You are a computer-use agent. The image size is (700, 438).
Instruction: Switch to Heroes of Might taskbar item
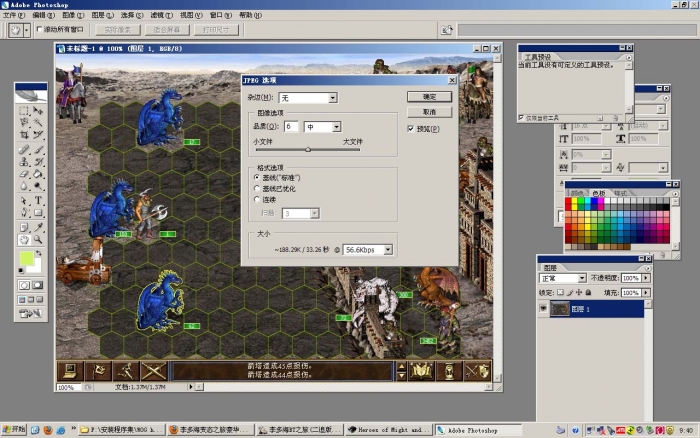(x=389, y=430)
